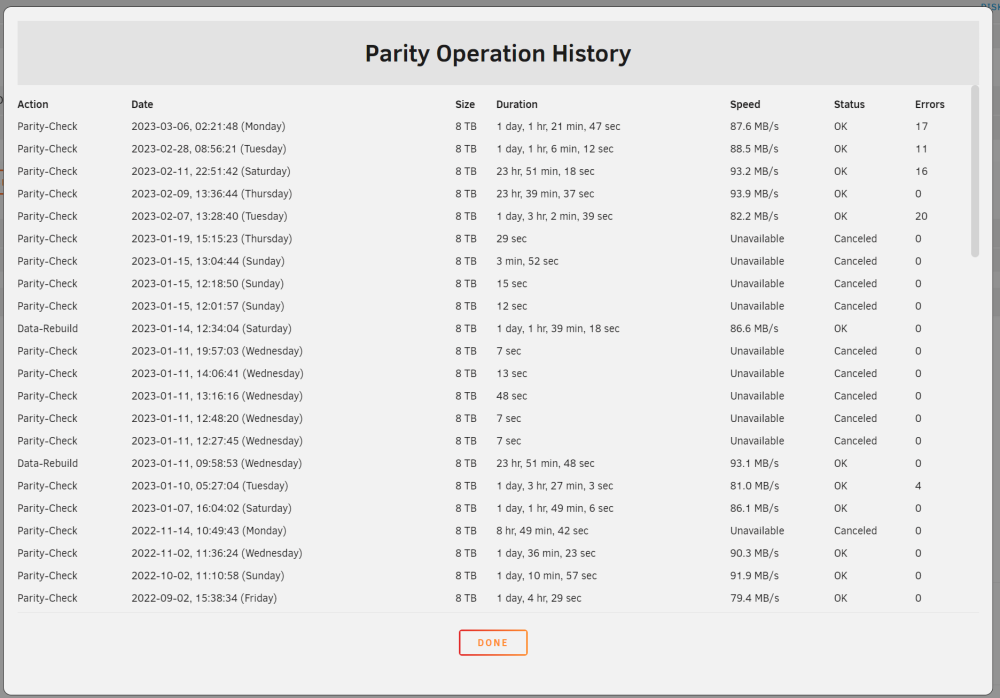1000x698 pixels.
Task: Click errors count 4 for 2023-01-10 check
Action: [x=918, y=486]
